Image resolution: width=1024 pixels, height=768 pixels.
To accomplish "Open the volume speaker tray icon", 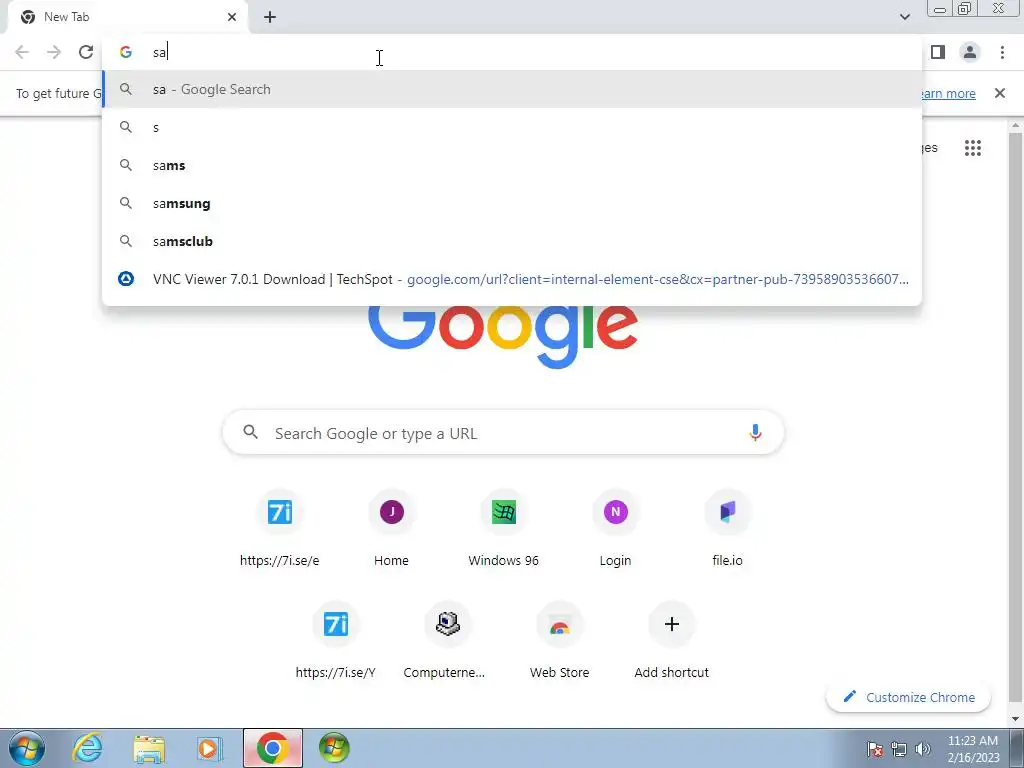I will coord(923,749).
